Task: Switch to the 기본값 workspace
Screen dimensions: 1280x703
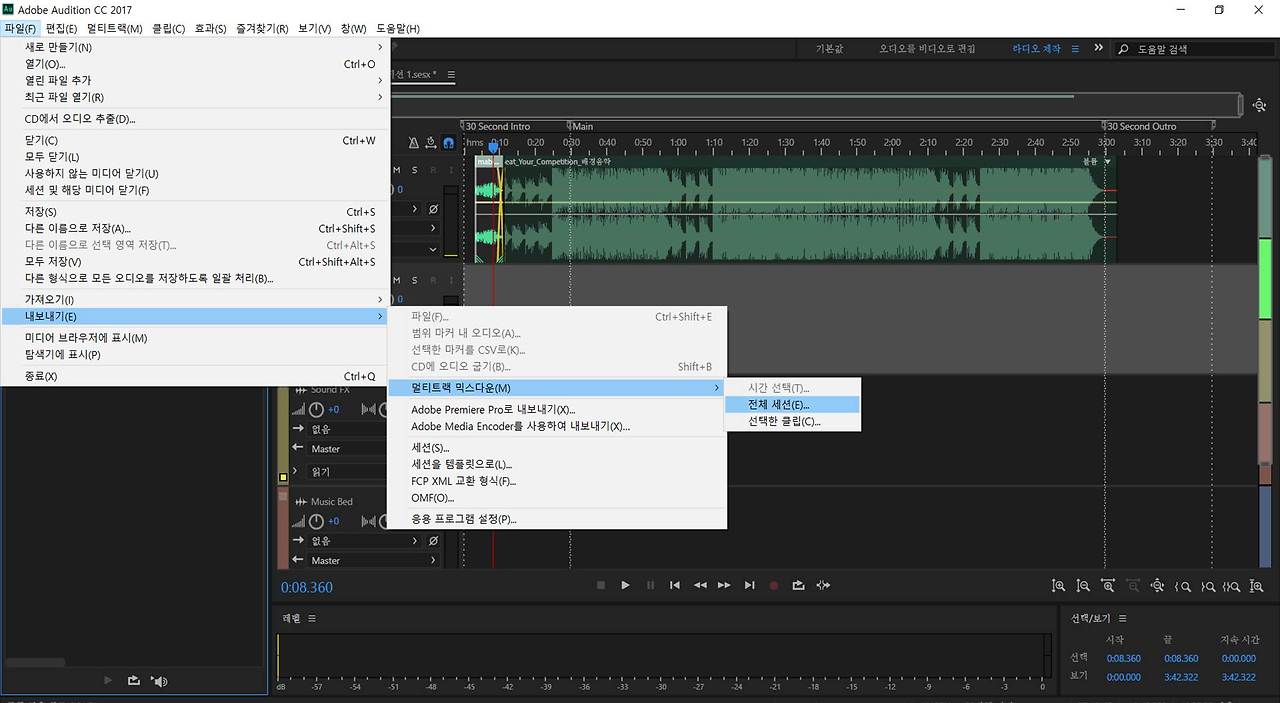Action: [829, 48]
